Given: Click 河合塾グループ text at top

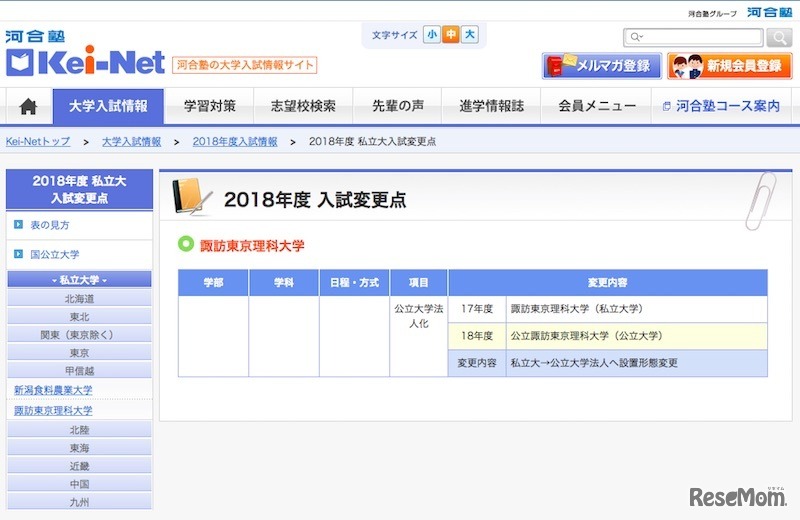Looking at the screenshot, I should 712,14.
